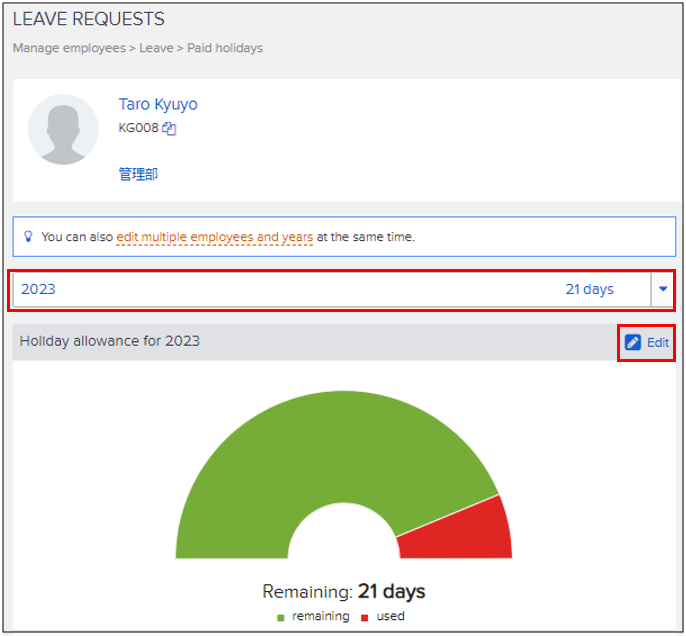686x636 pixels.
Task: Click the KG008 employee code
Action: click(x=138, y=128)
